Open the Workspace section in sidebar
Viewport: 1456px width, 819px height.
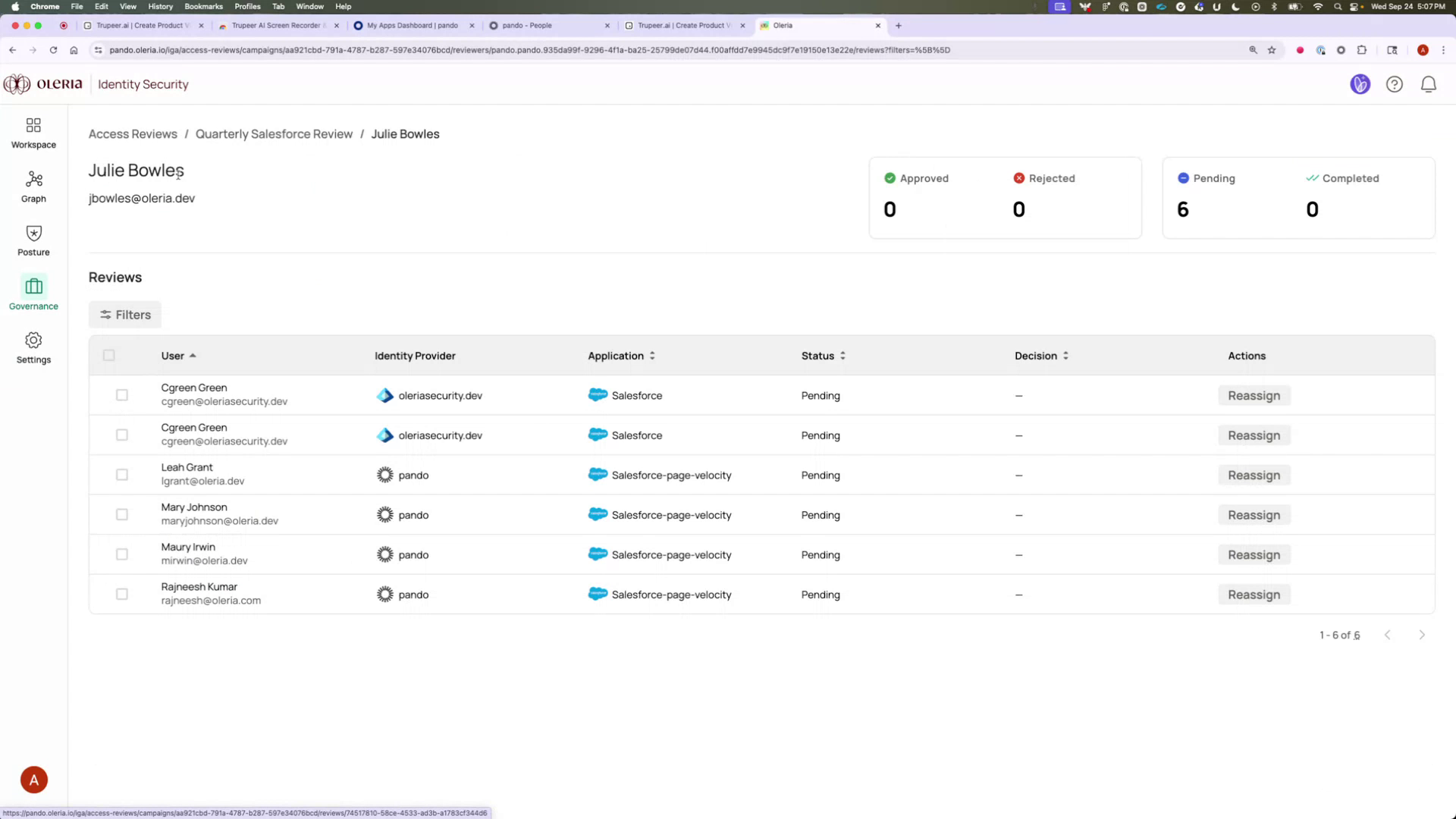[33, 132]
